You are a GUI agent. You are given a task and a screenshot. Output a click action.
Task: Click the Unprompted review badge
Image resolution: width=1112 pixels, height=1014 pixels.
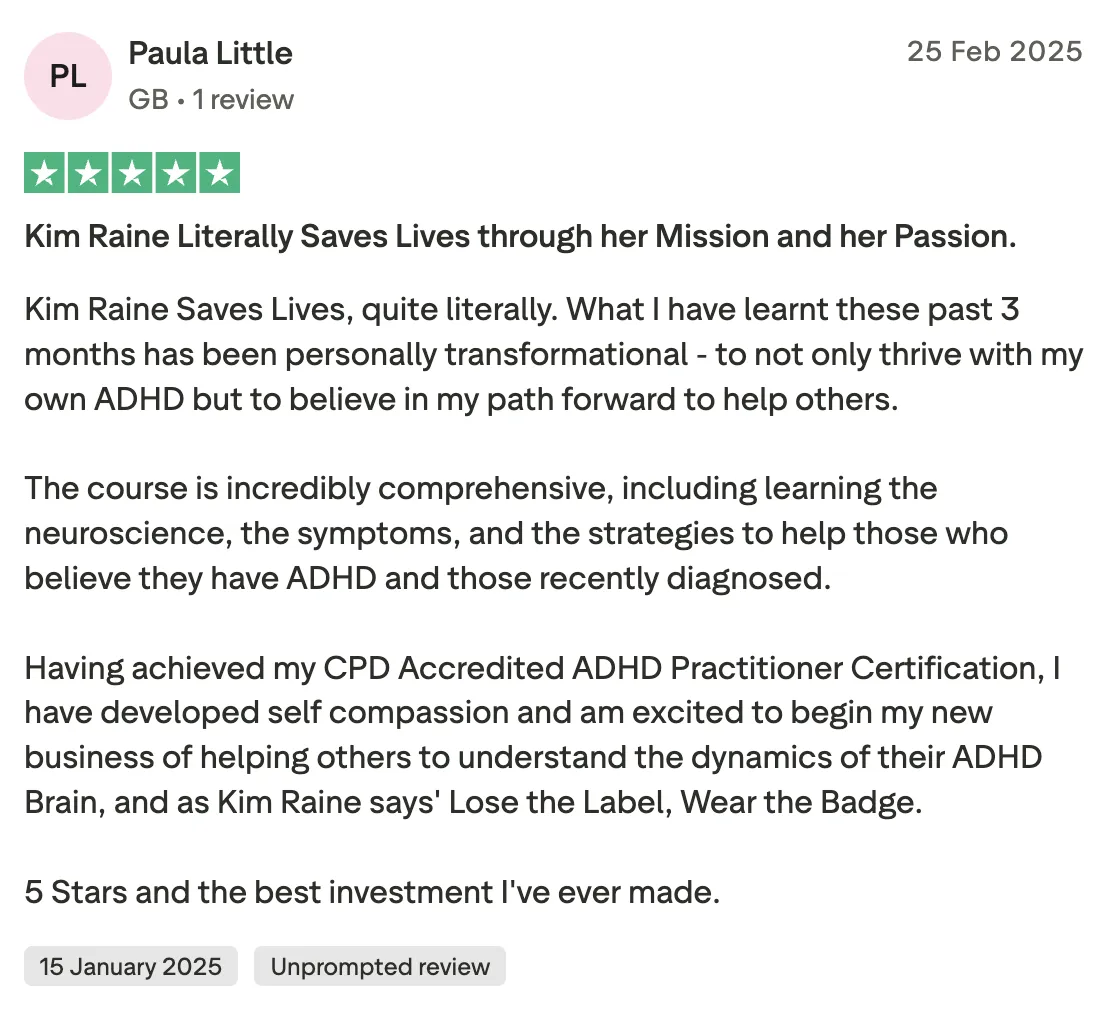(x=380, y=966)
